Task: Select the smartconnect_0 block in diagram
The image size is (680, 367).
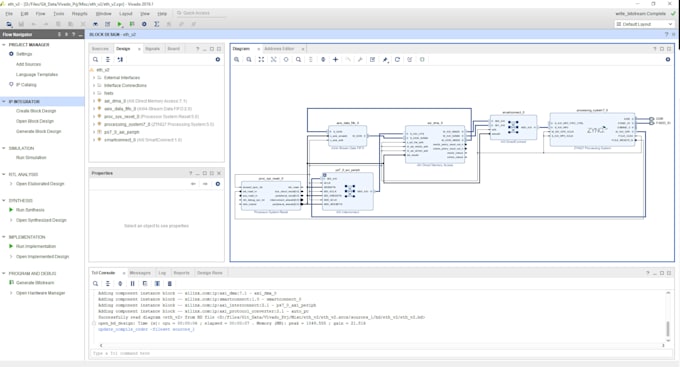Action: tap(513, 127)
